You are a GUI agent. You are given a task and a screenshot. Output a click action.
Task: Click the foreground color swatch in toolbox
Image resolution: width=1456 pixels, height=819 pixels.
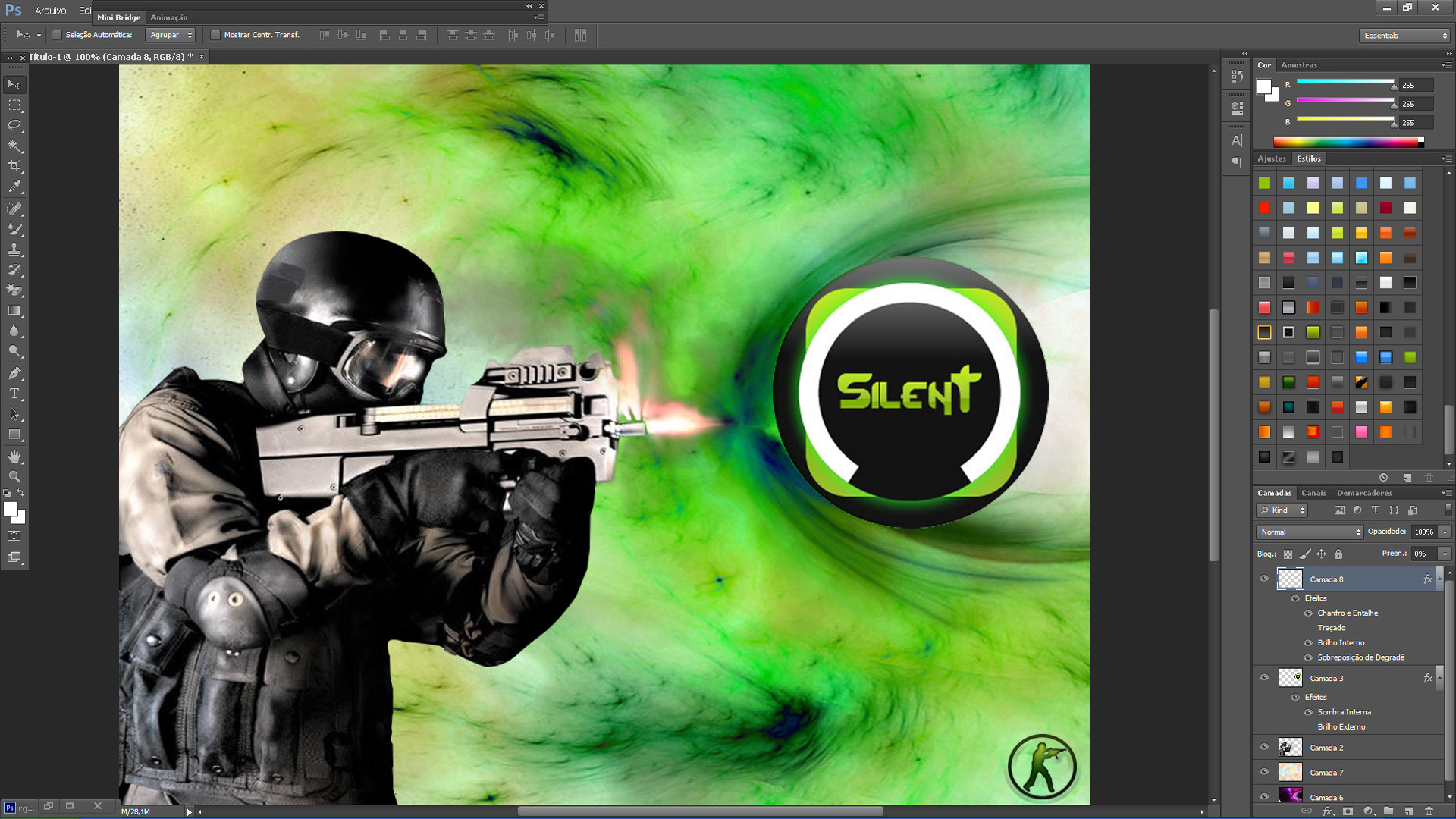[x=10, y=510]
